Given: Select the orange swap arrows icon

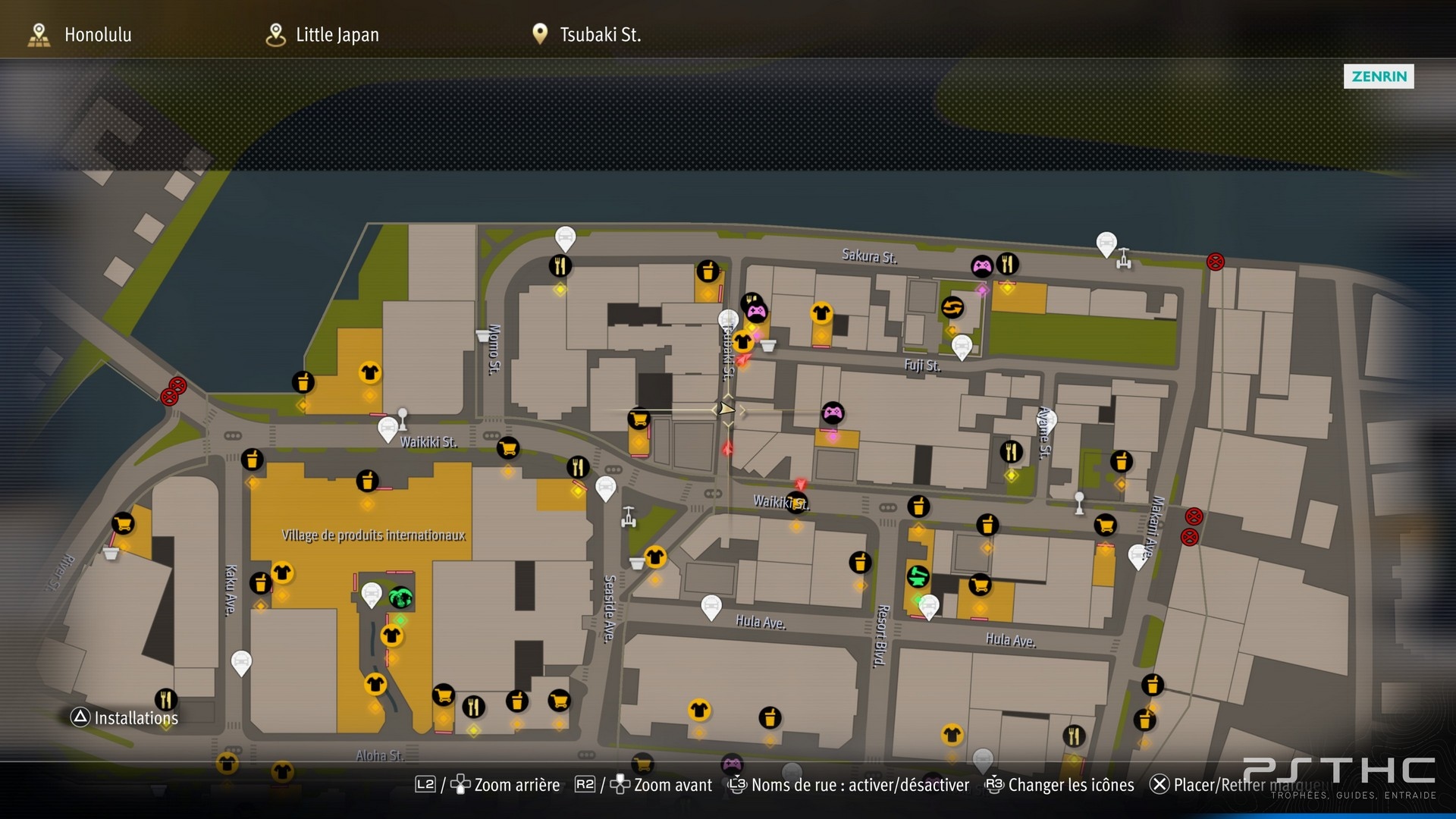Looking at the screenshot, I should click(x=952, y=307).
